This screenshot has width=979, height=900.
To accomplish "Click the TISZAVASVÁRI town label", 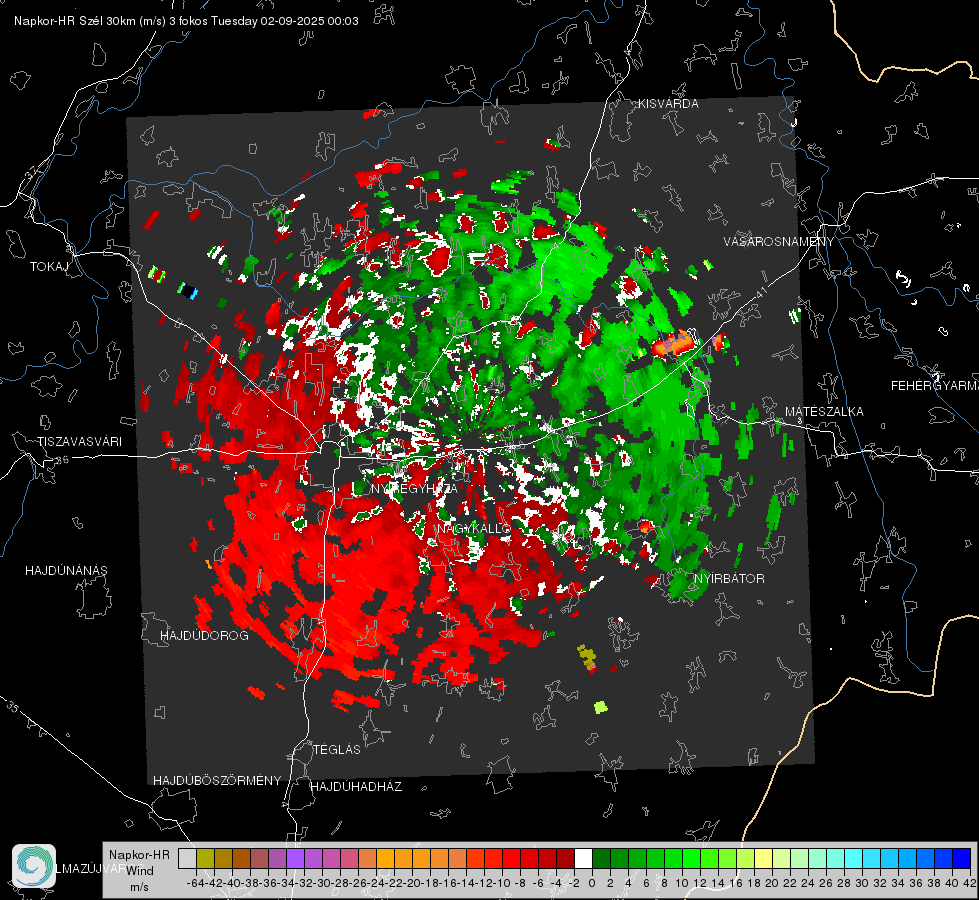I will [79, 442].
